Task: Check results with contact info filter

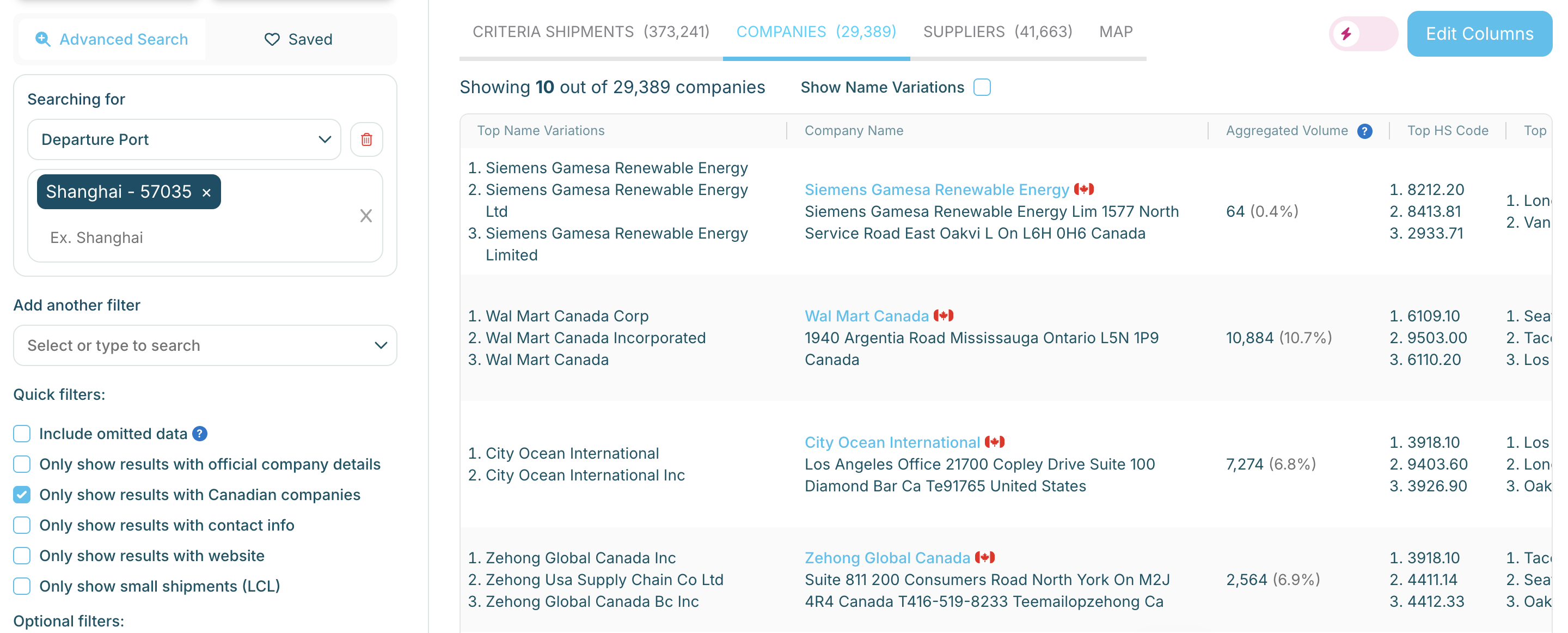Action: click(22, 525)
